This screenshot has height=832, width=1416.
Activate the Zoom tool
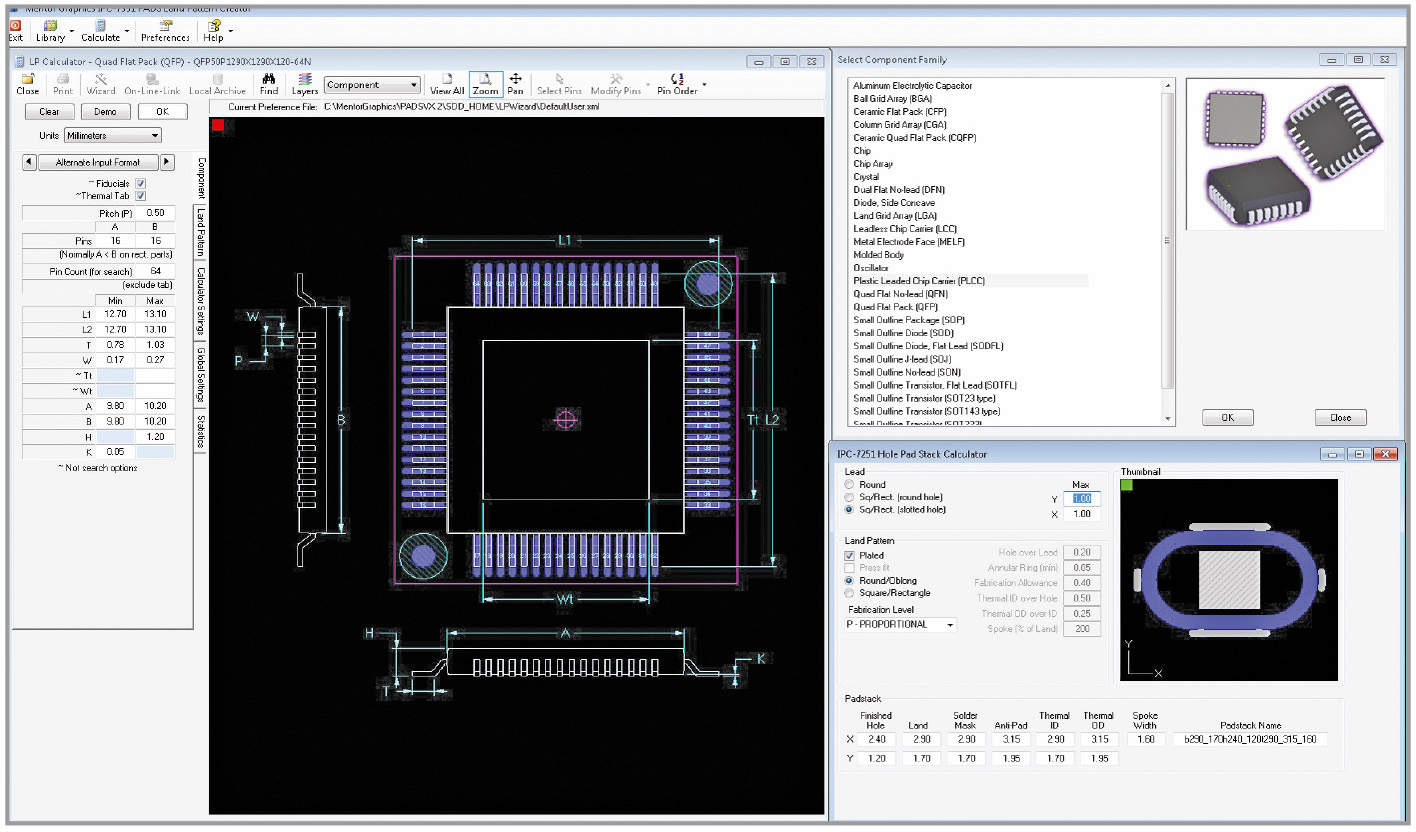[486, 83]
